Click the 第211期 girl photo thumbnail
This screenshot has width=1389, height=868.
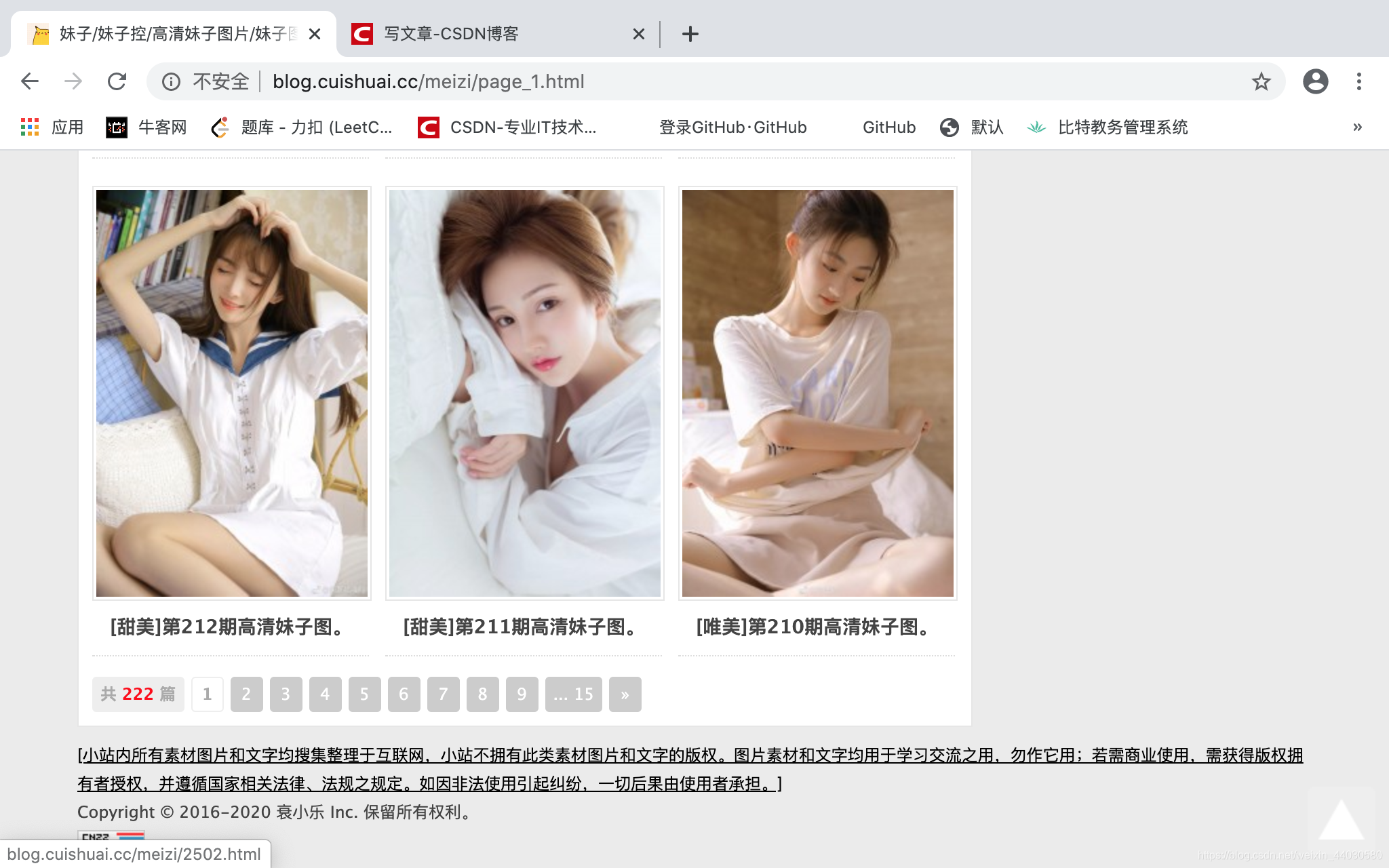[524, 392]
